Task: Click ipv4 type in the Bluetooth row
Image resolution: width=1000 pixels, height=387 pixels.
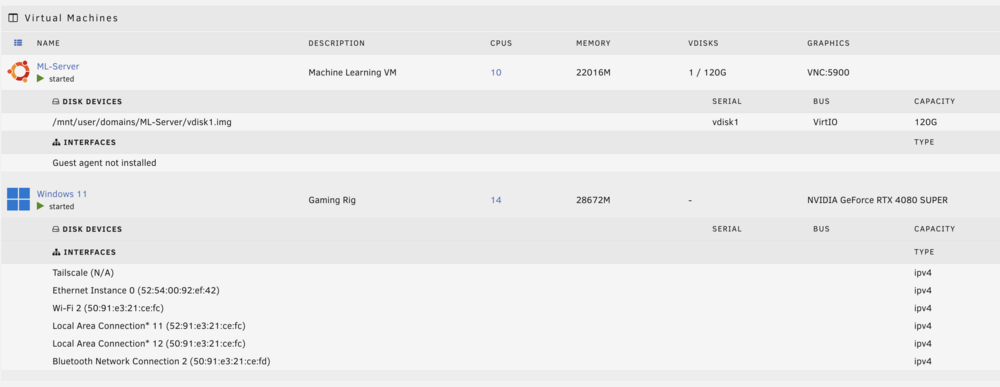Action: [x=923, y=361]
